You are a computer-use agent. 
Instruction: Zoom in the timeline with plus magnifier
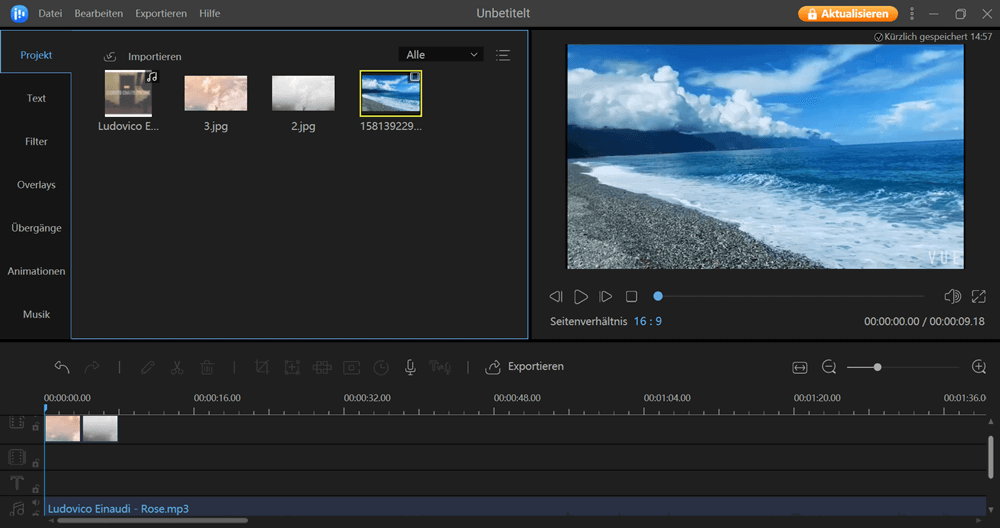click(x=979, y=367)
